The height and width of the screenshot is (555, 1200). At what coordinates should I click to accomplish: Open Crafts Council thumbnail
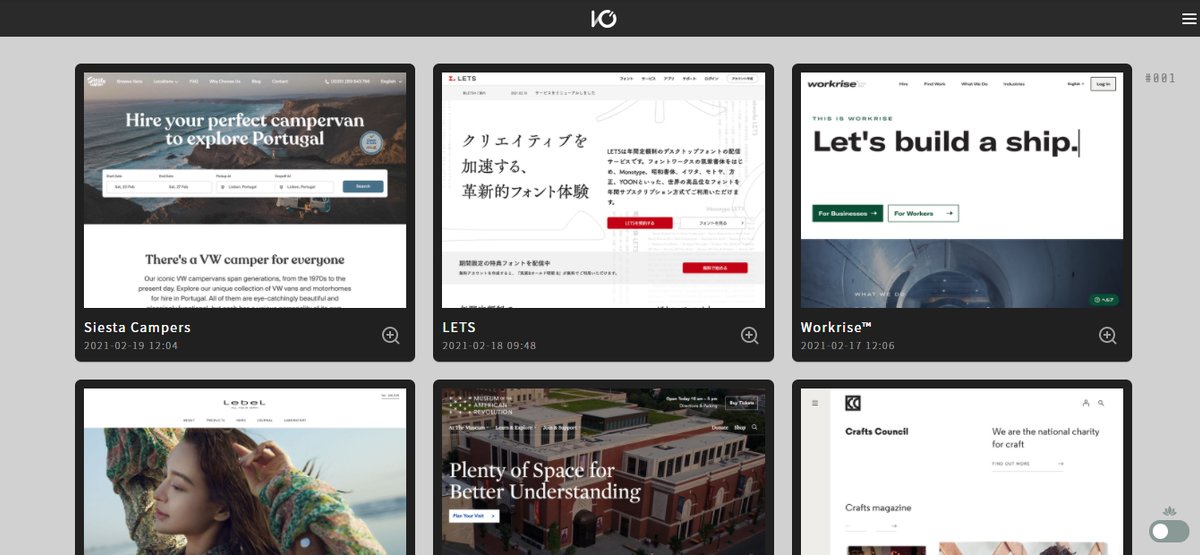click(962, 472)
